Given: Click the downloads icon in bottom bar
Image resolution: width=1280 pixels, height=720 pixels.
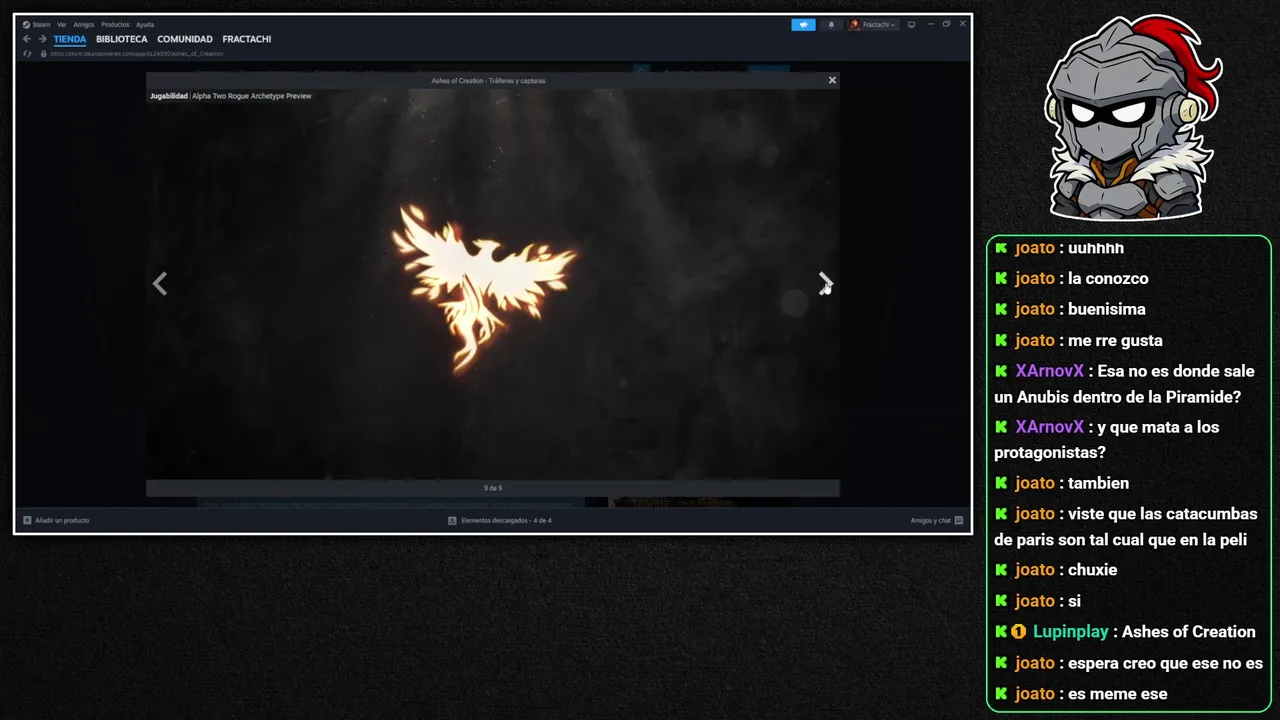Looking at the screenshot, I should point(452,520).
